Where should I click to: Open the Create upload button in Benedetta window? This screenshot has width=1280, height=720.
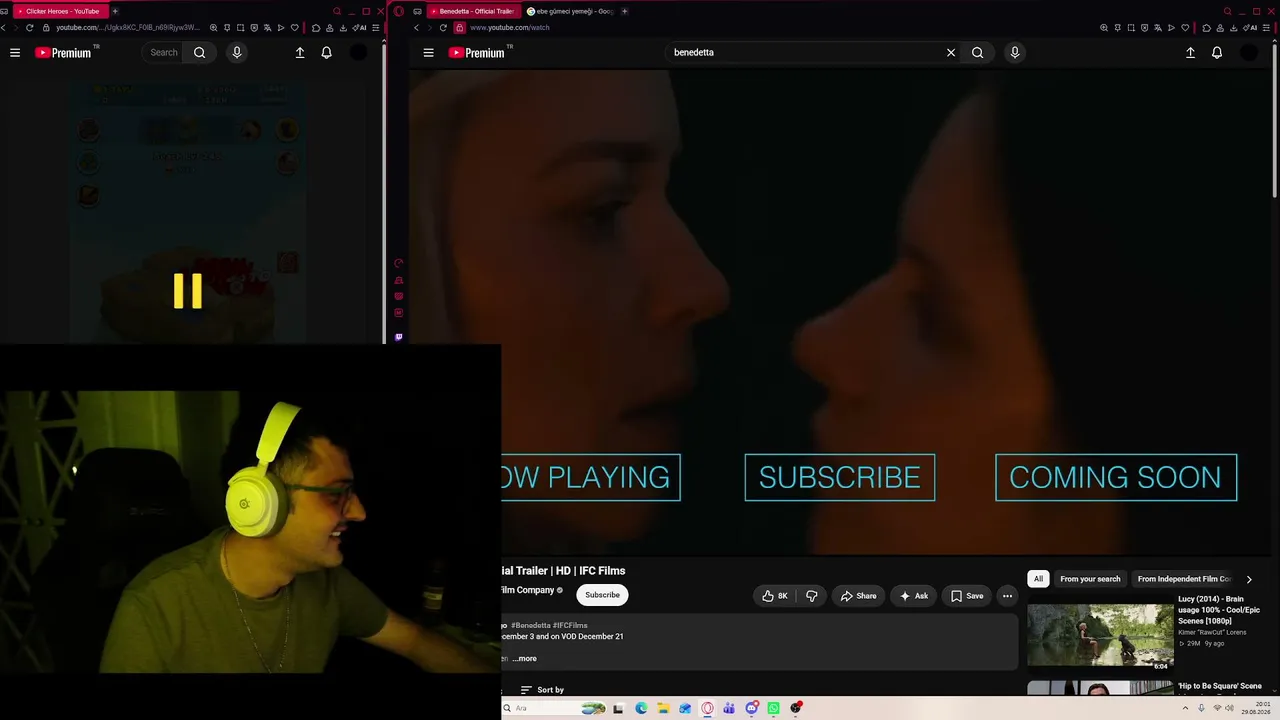[1190, 53]
